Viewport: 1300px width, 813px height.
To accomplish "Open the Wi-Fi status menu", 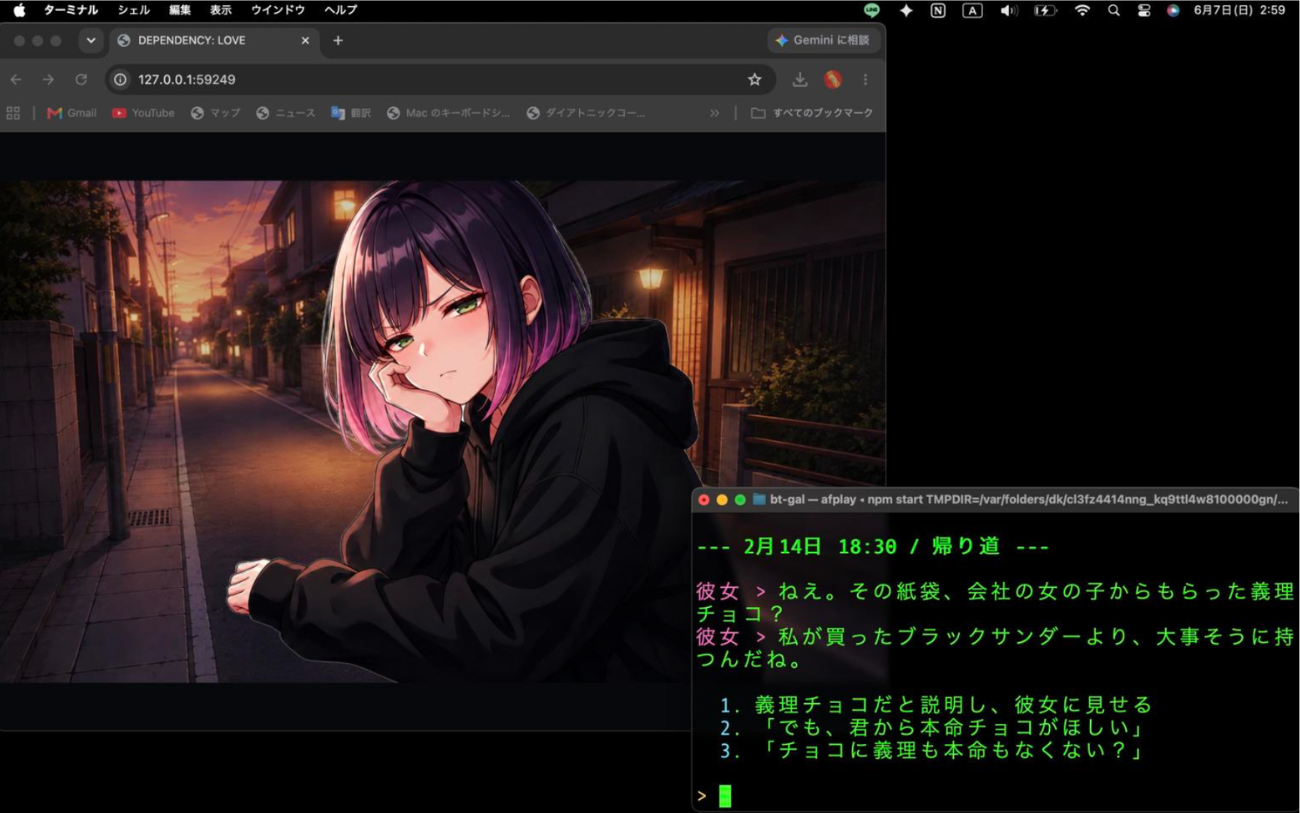I will 1082,10.
